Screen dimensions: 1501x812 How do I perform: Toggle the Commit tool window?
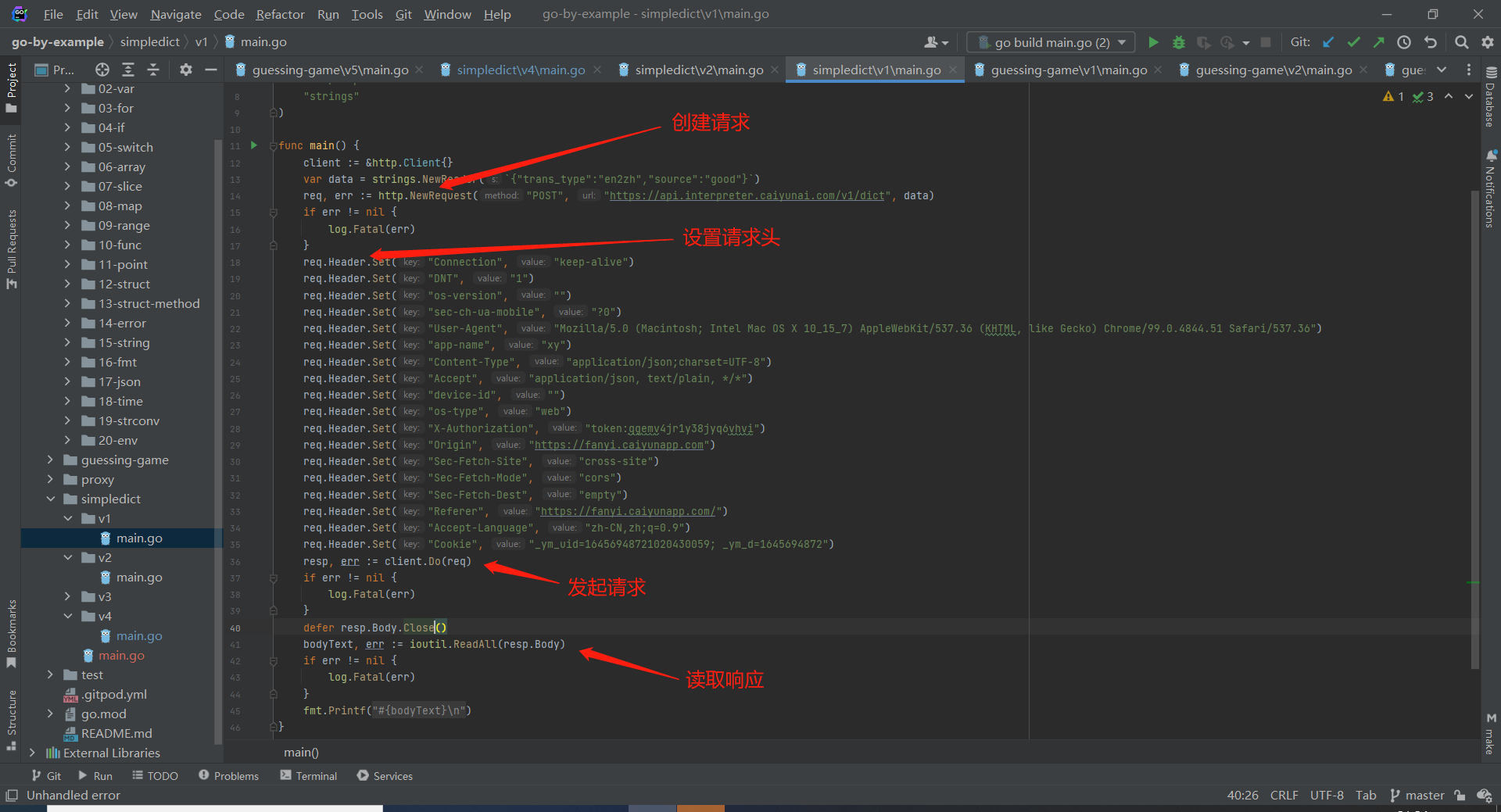point(11,159)
